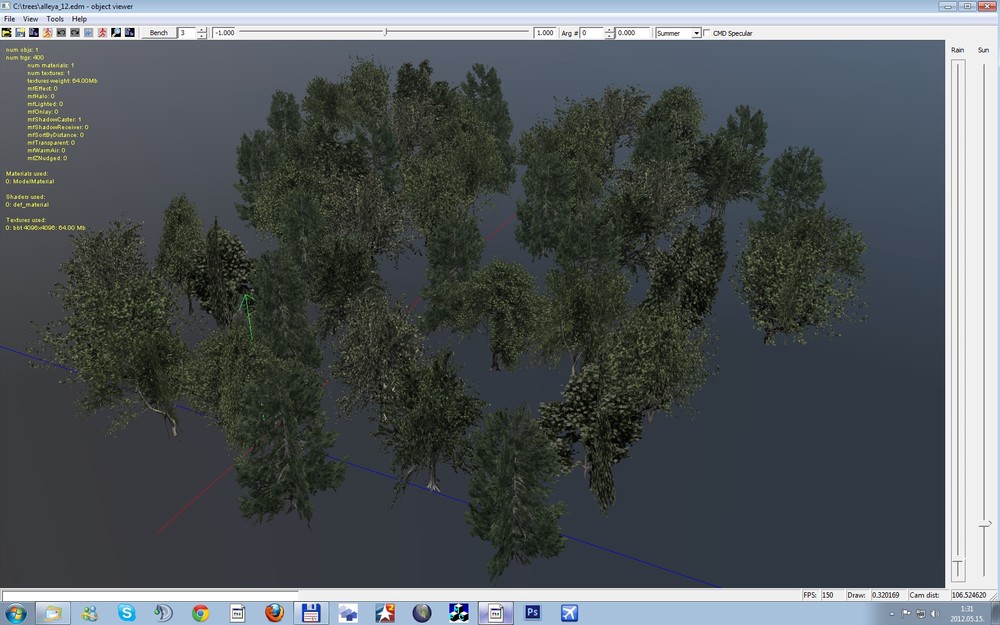Open the File menu
The width and height of the screenshot is (1000, 625).
point(9,19)
